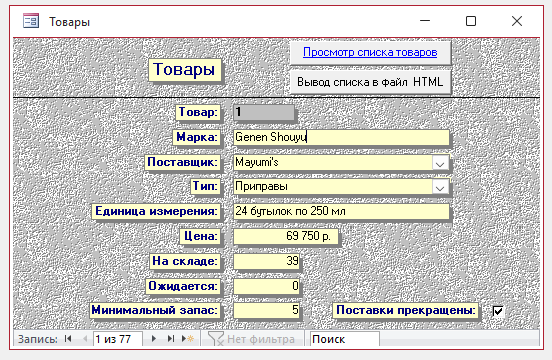The width and height of the screenshot is (552, 360).
Task: Open the Поставщик dropdown arrow
Action: 440,163
